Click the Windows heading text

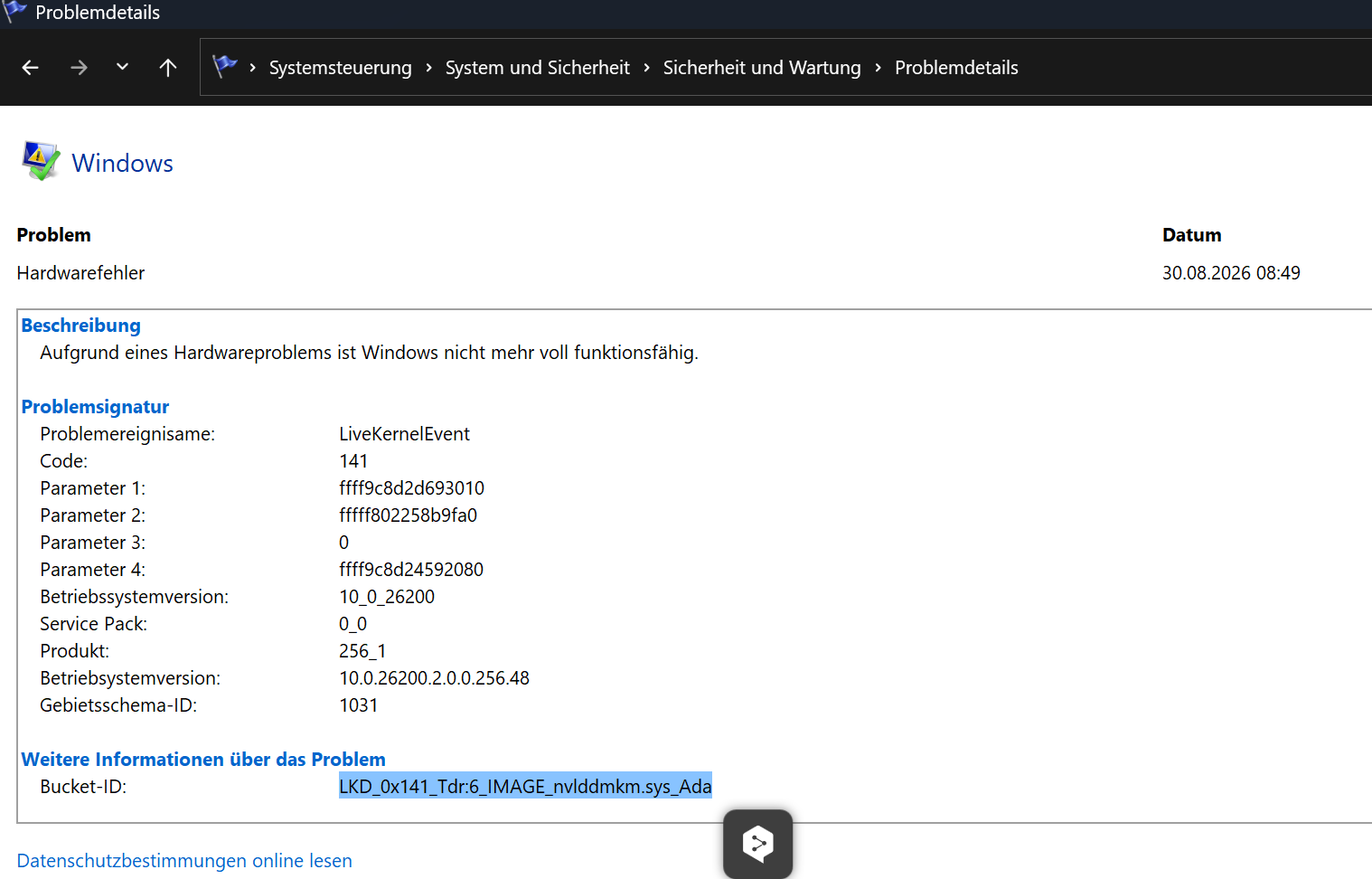coord(122,163)
